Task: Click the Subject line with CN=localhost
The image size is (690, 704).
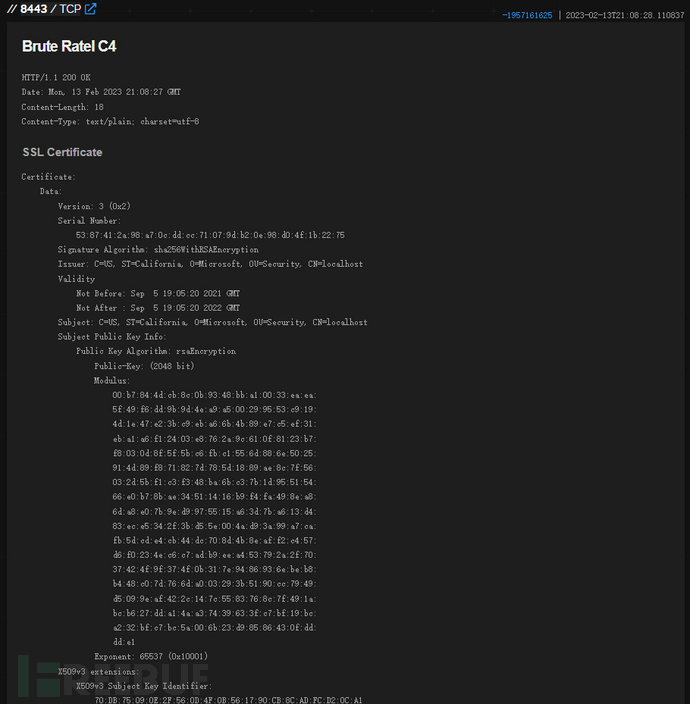Action: [212, 322]
